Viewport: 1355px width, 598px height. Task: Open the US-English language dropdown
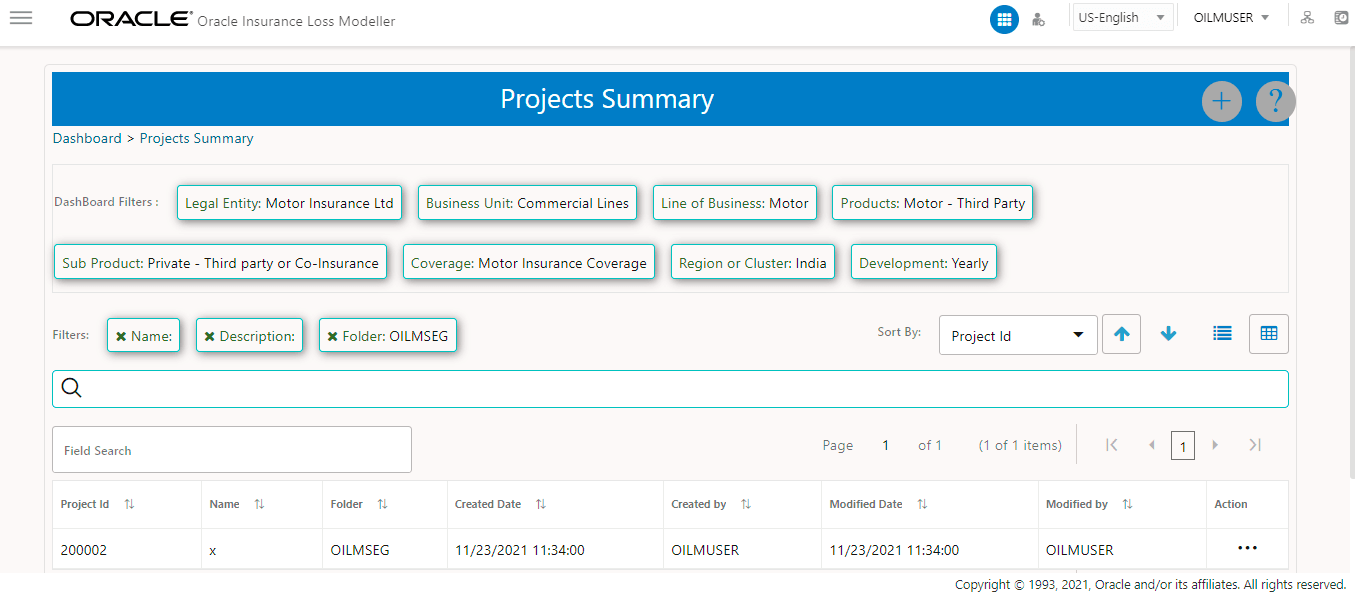[x=1122, y=18]
